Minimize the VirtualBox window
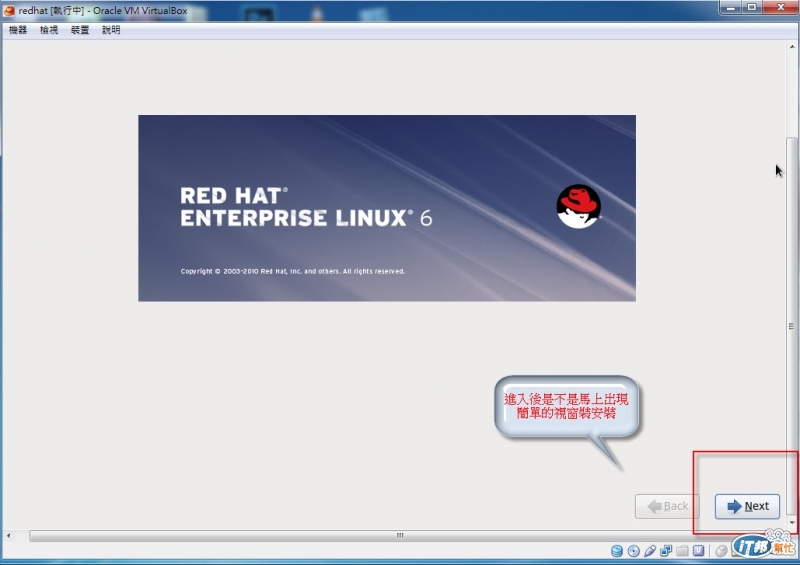800x565 pixels. [732, 8]
